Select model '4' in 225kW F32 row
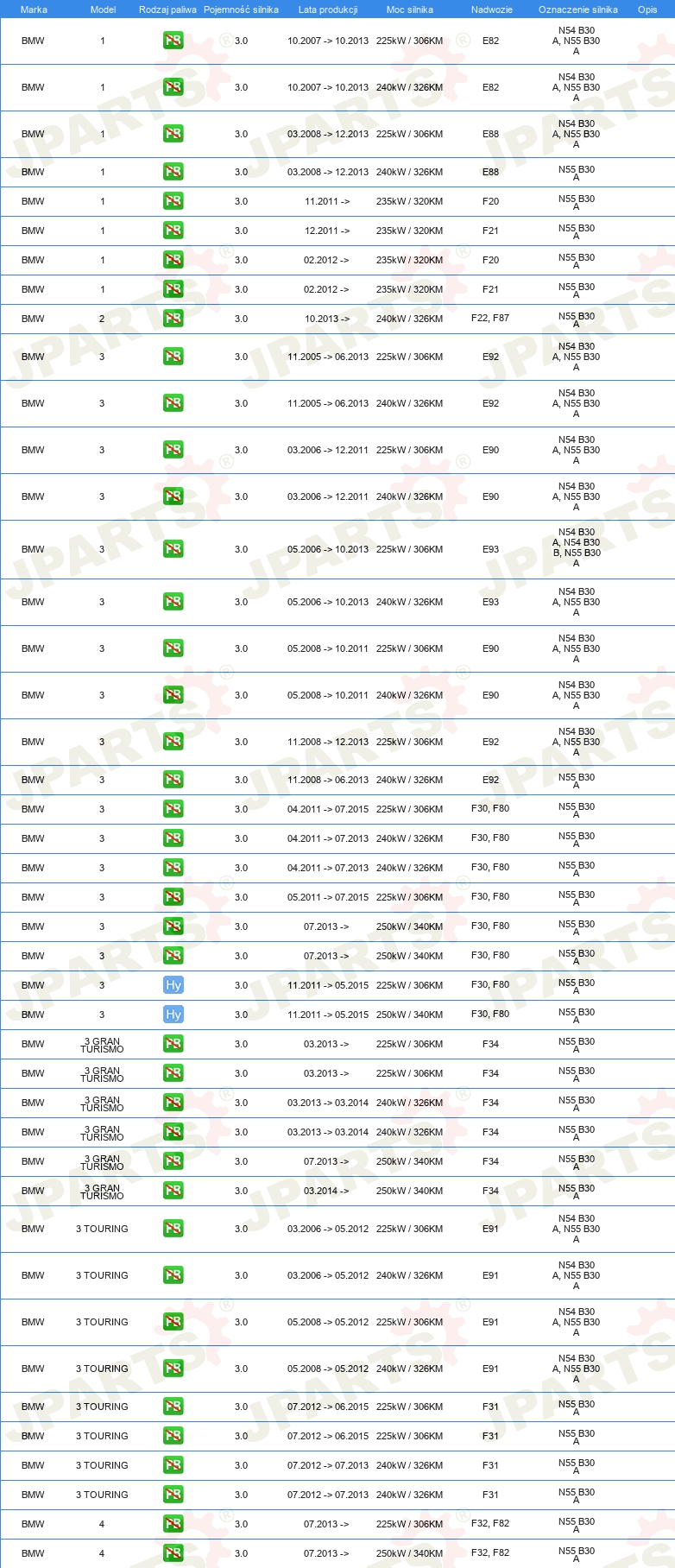This screenshot has height=1568, width=675. coord(102,1524)
